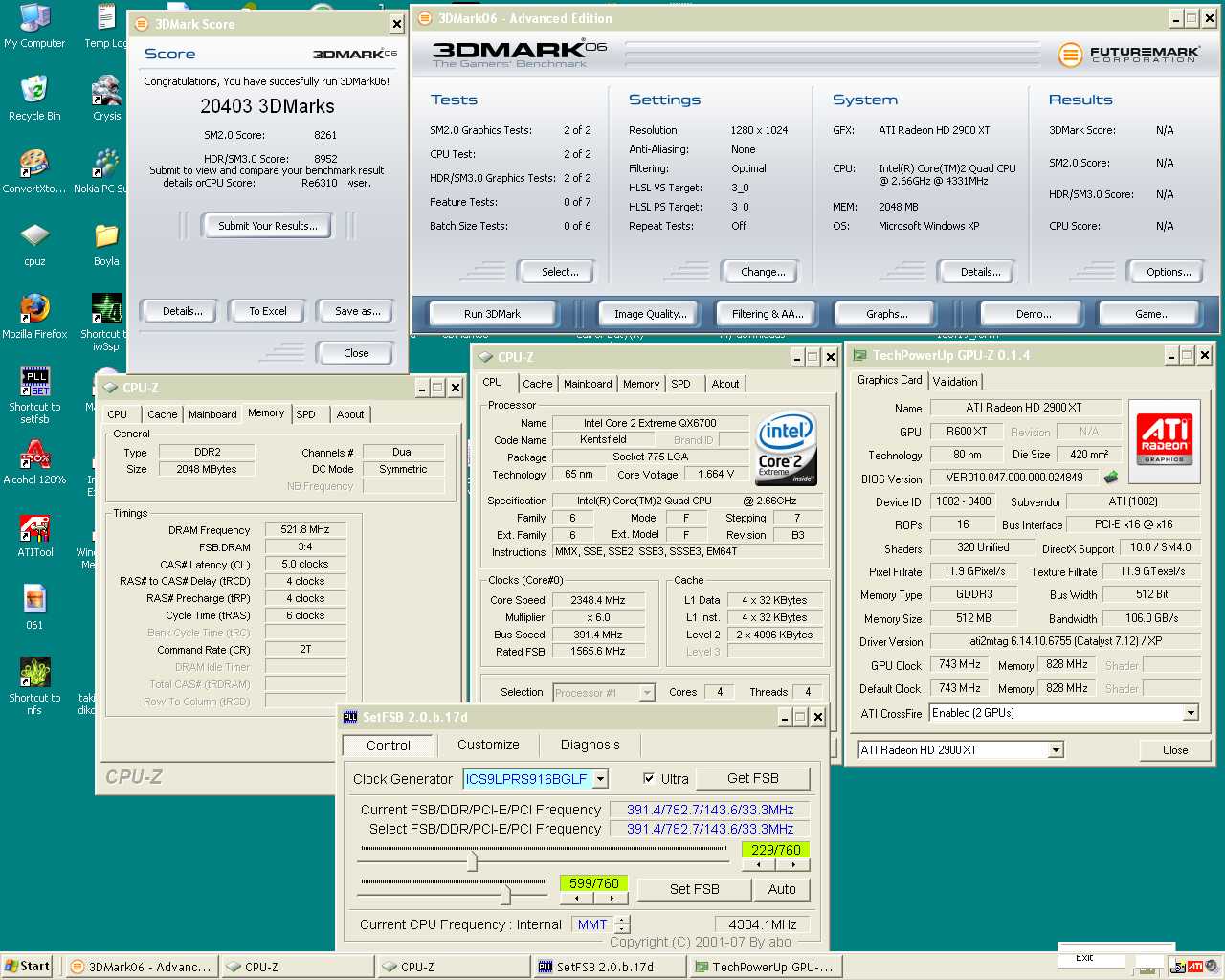Click Start button on taskbar

point(27,967)
